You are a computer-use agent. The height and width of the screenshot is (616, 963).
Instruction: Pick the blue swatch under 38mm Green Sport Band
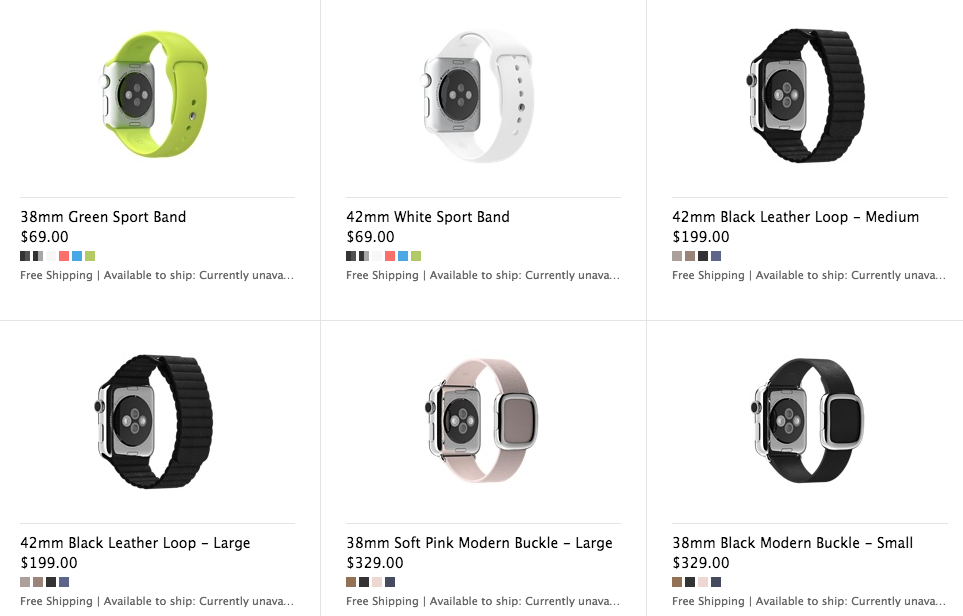(x=77, y=256)
